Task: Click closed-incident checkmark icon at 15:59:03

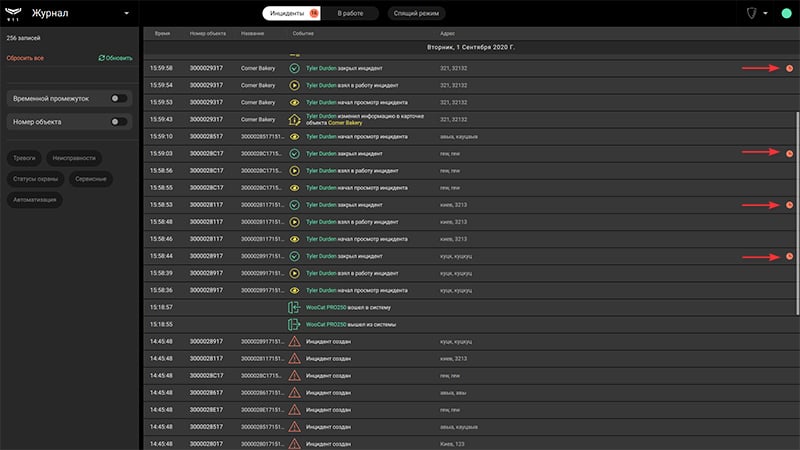Action: pos(294,154)
